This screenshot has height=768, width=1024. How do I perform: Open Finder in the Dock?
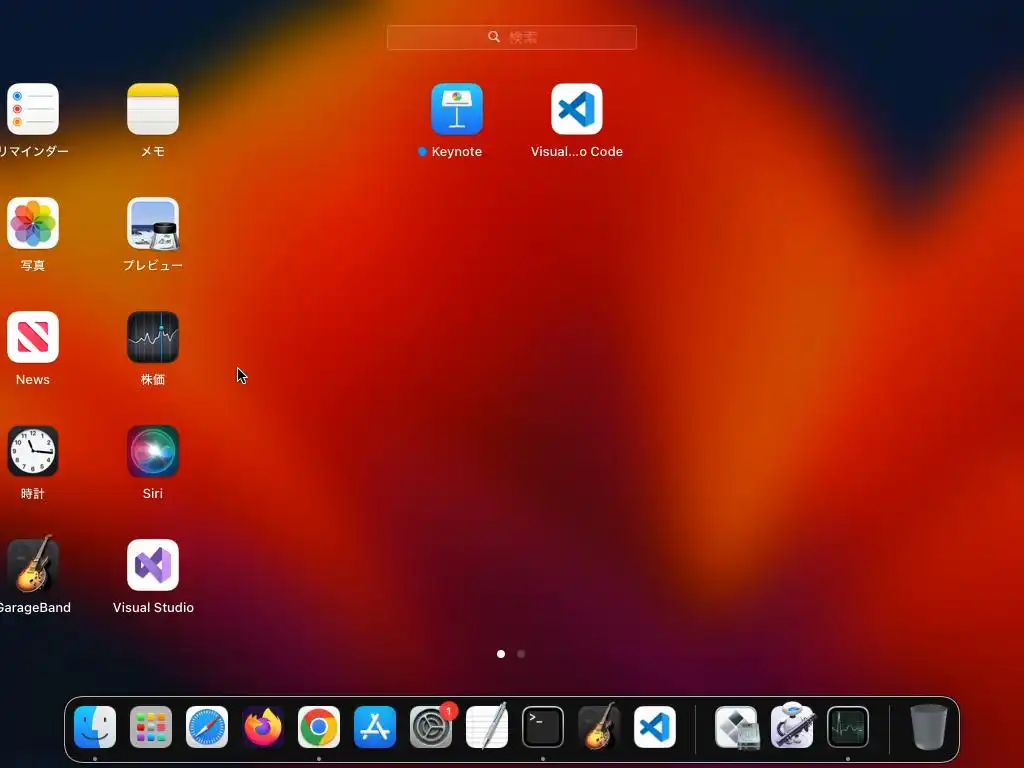95,727
